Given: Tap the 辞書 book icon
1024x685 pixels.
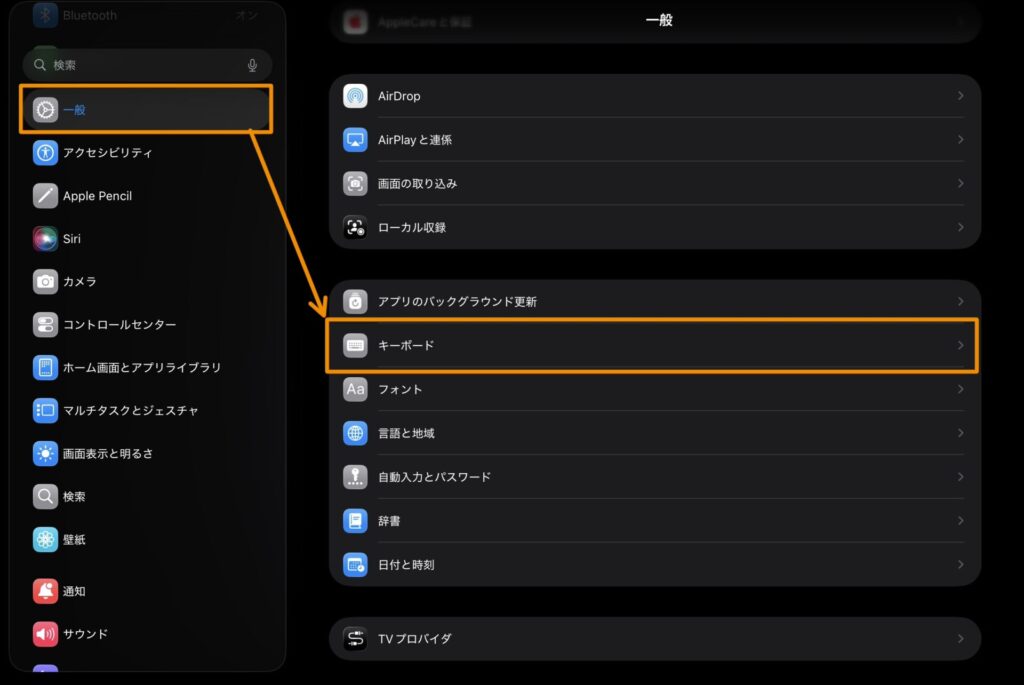Looking at the screenshot, I should click(355, 521).
